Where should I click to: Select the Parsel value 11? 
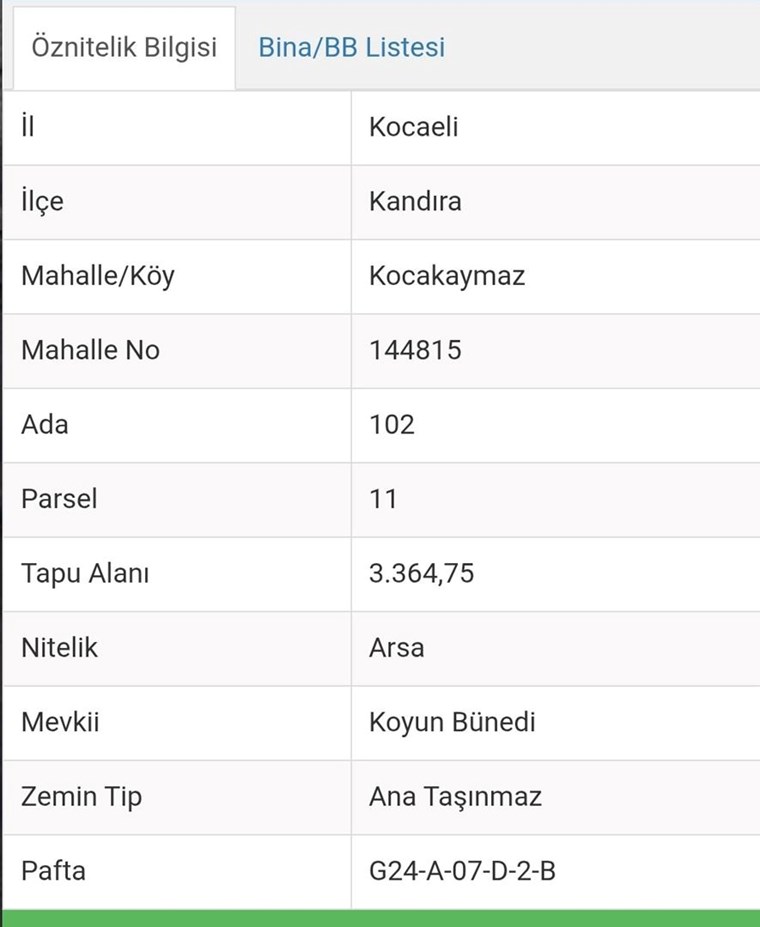(383, 498)
